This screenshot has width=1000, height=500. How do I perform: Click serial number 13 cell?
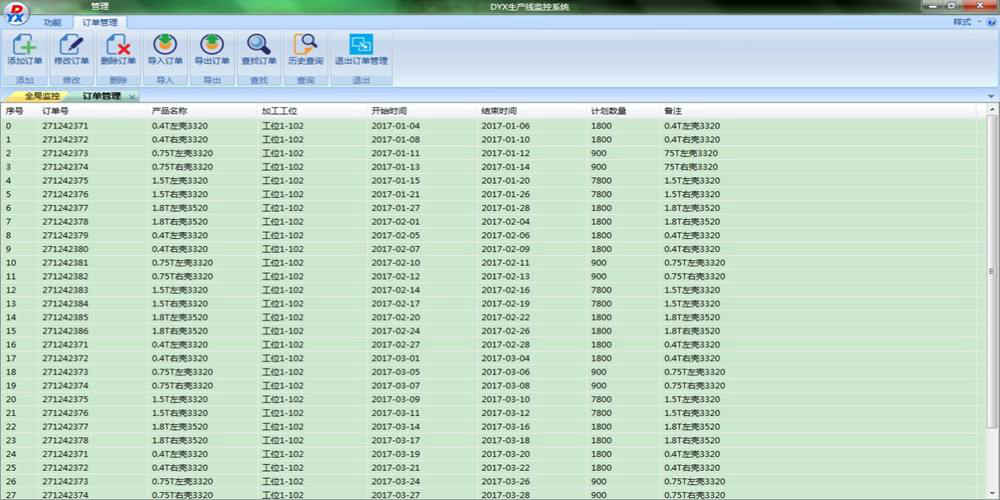point(10,304)
